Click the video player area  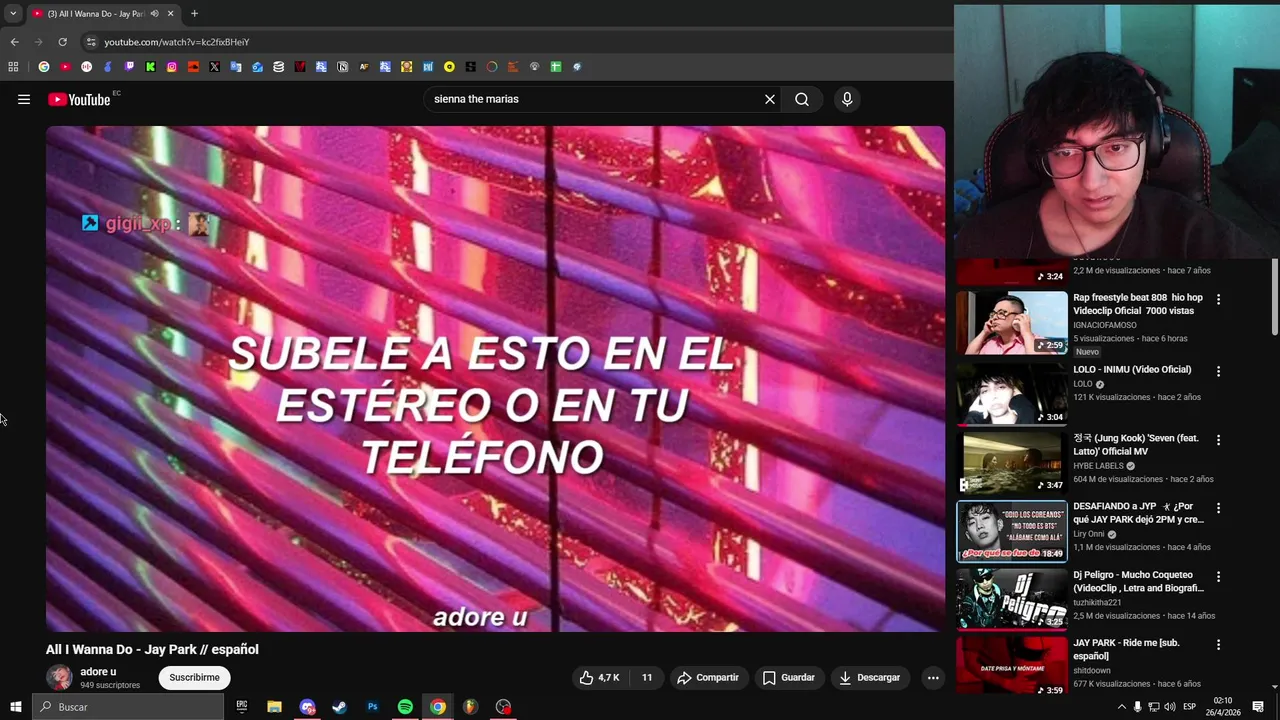pyautogui.click(x=495, y=378)
